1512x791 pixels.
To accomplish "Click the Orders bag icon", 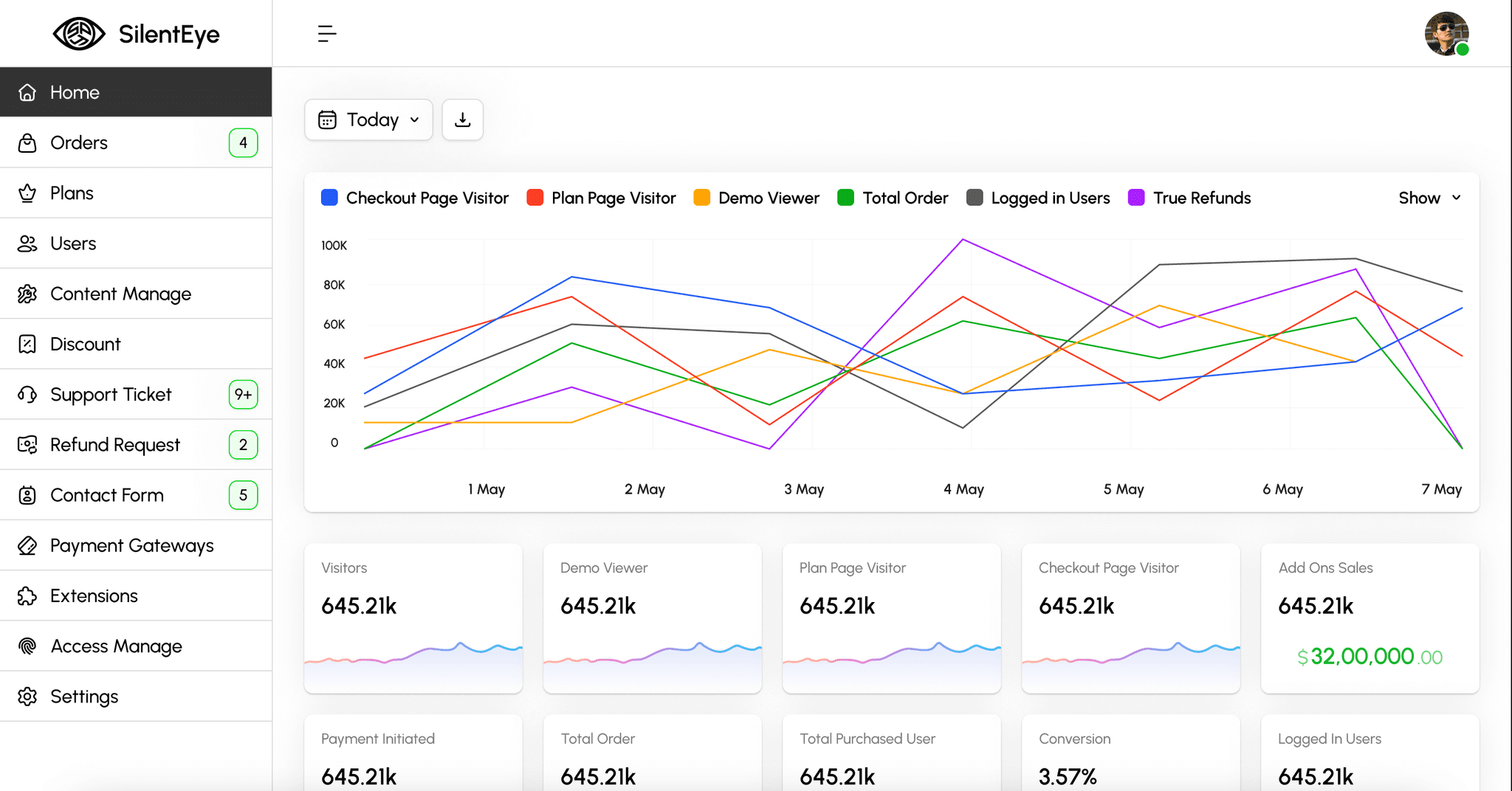I will pyautogui.click(x=27, y=142).
